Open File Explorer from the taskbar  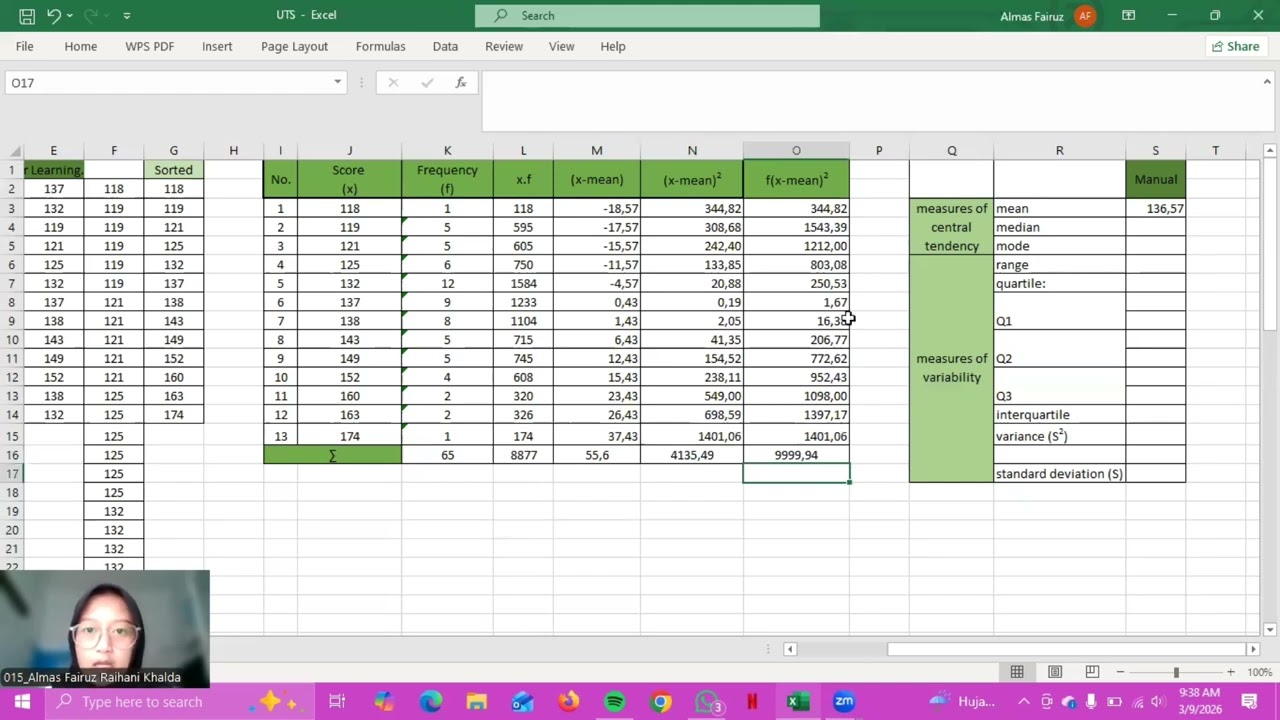pyautogui.click(x=476, y=702)
